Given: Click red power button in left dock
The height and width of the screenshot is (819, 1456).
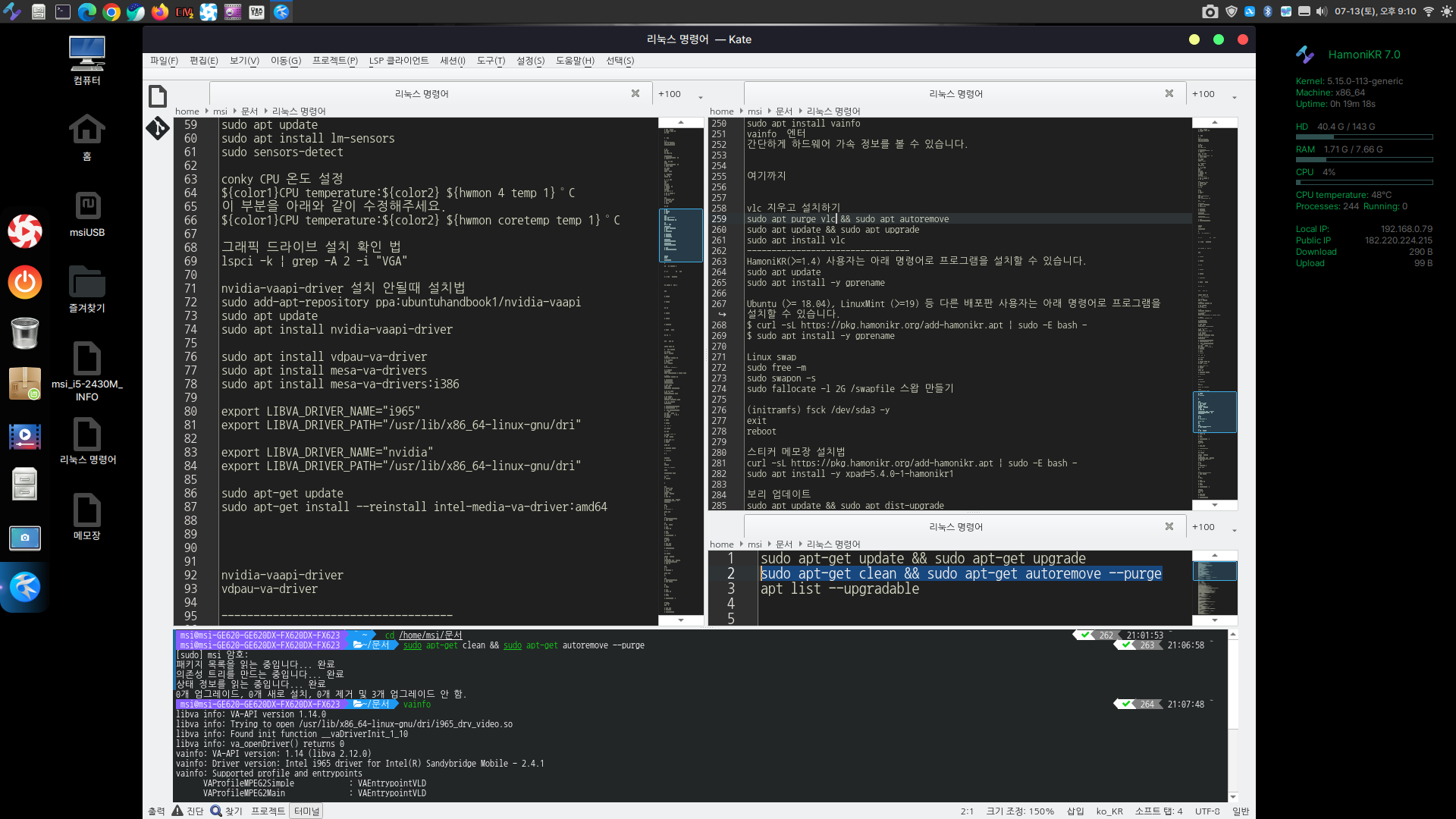Looking at the screenshot, I should pyautogui.click(x=24, y=282).
